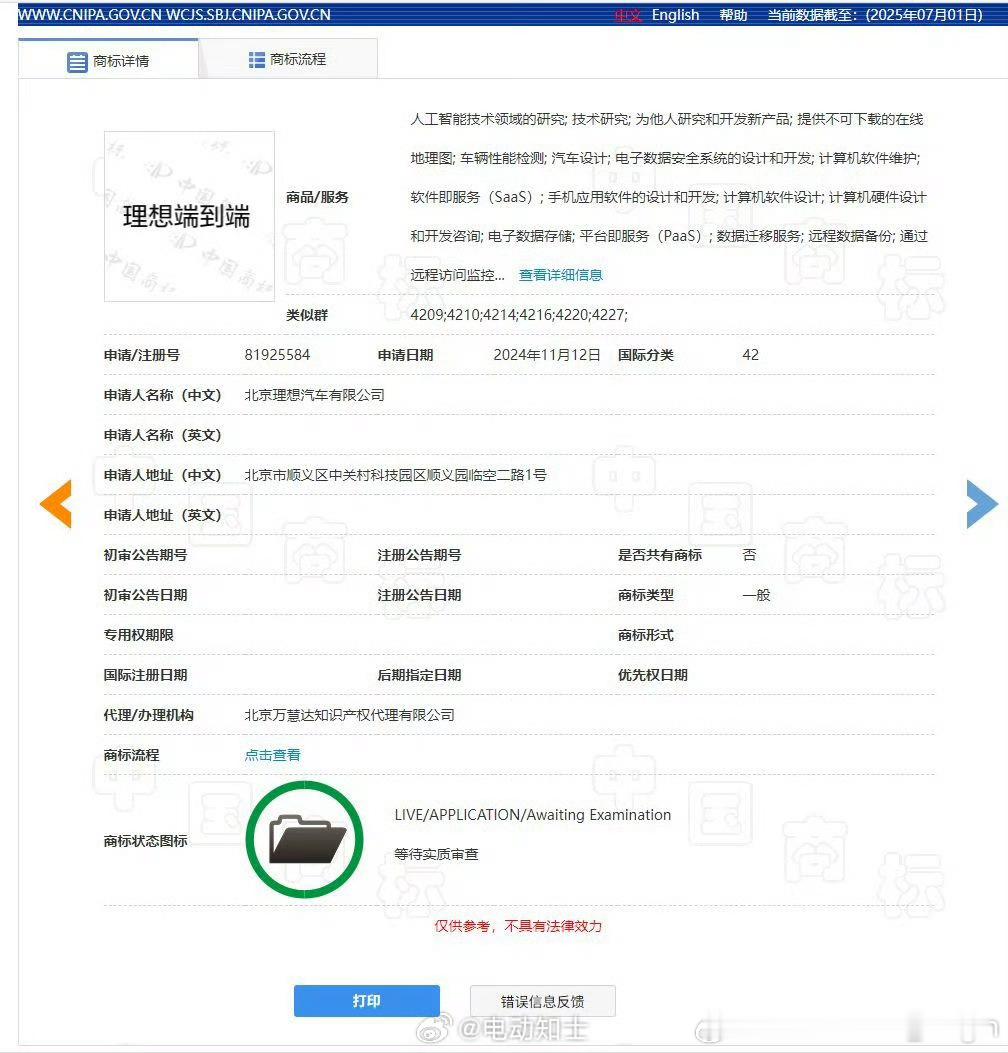The height and width of the screenshot is (1053, 1008).
Task: Select applicant name 北京理想汽车有限公司
Action: pyautogui.click(x=314, y=395)
